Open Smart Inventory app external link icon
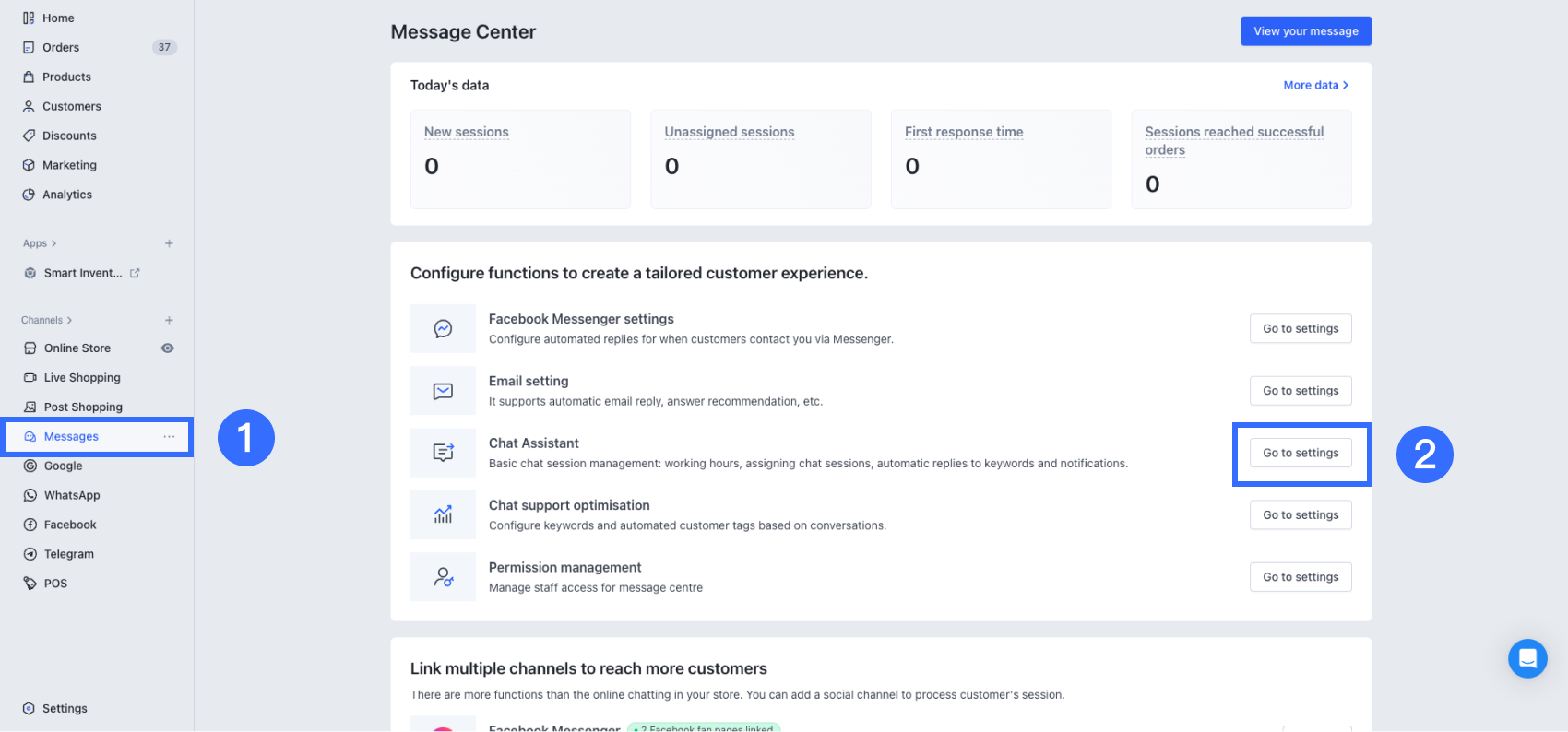This screenshot has width=1568, height=732. 135,273
